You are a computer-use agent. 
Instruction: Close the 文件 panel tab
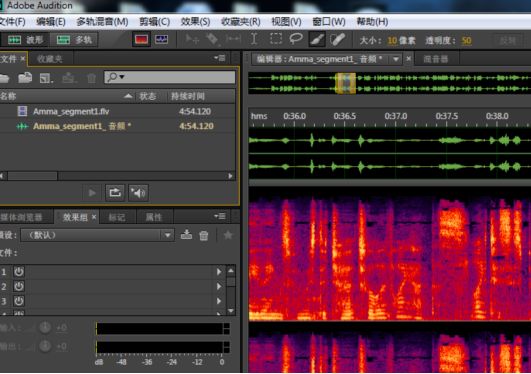point(22,59)
